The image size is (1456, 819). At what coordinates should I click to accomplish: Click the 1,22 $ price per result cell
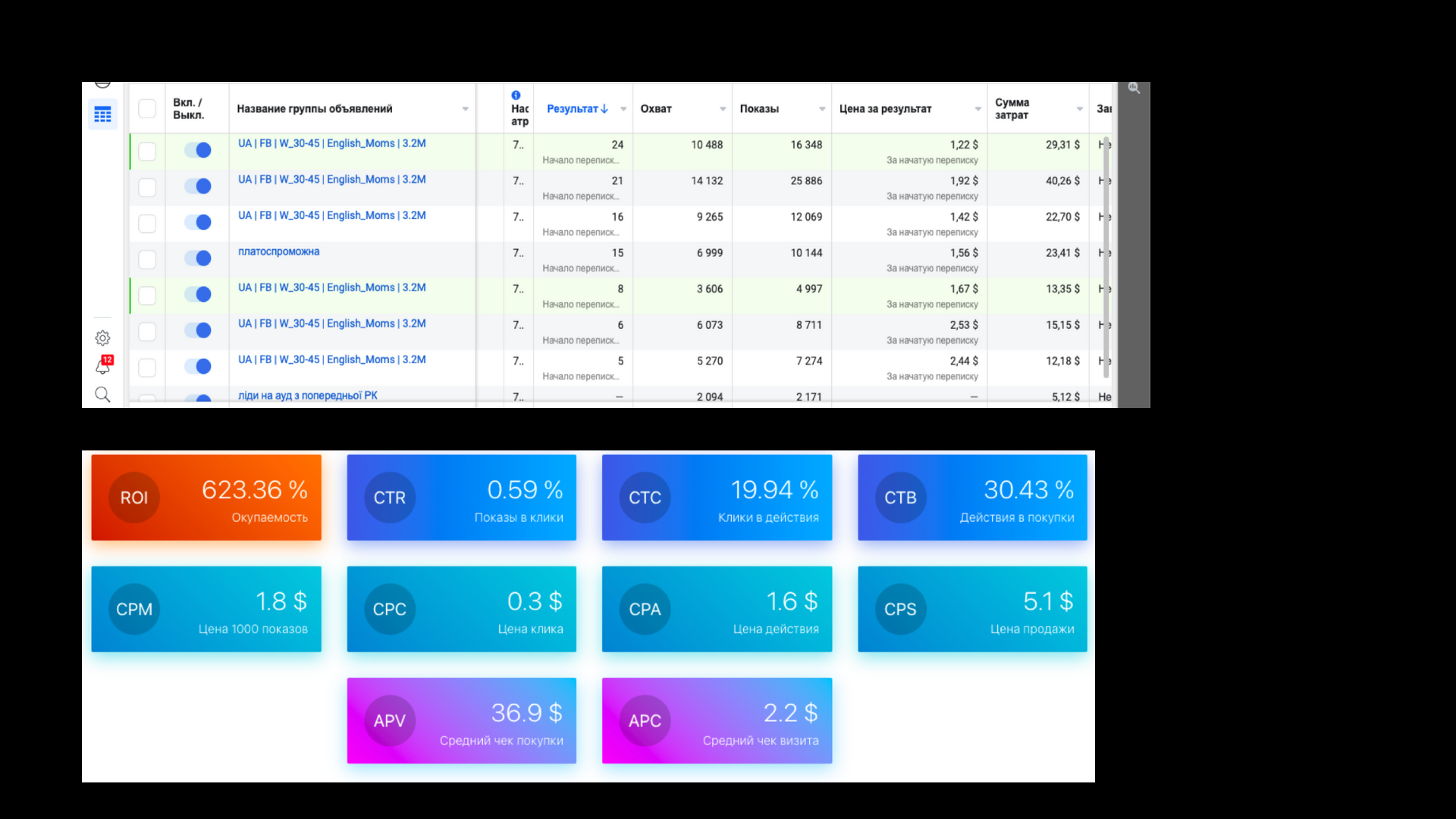coord(964,145)
